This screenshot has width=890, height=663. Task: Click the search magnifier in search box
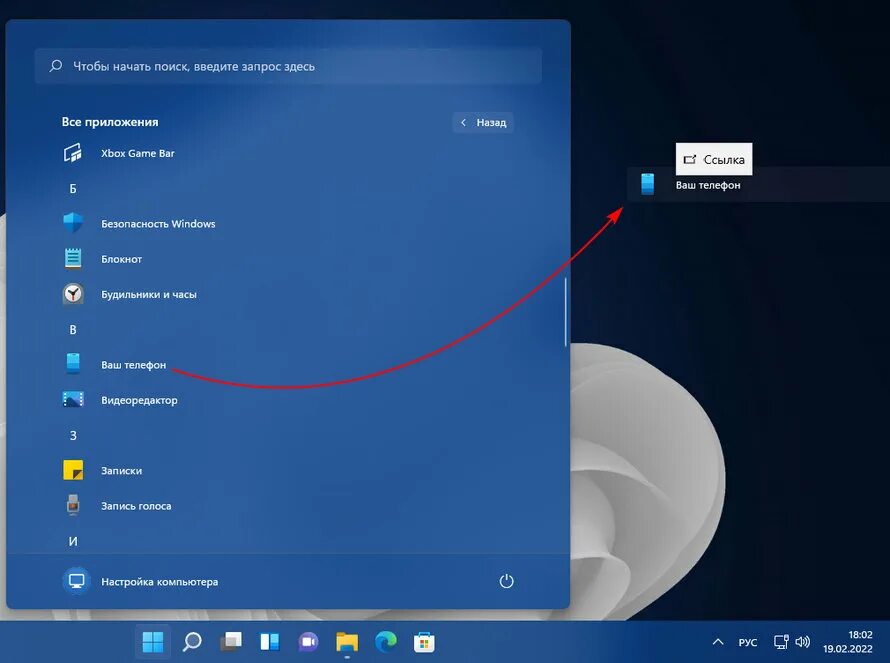click(x=56, y=66)
